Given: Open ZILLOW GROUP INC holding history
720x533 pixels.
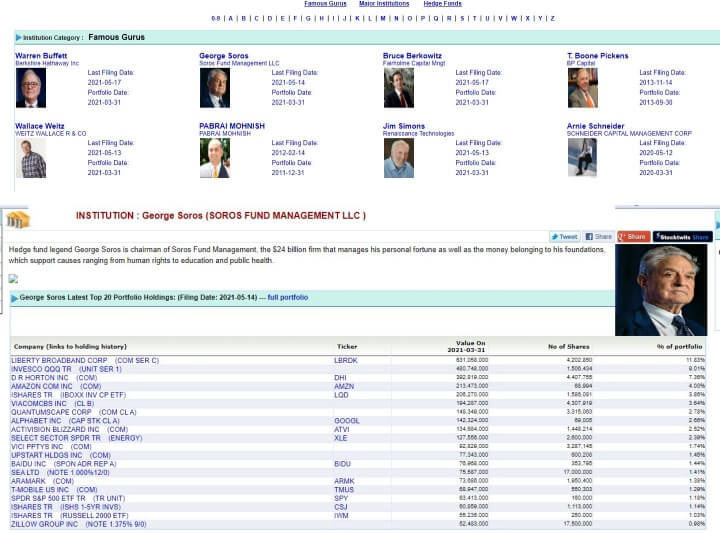Looking at the screenshot, I should [x=79, y=524].
